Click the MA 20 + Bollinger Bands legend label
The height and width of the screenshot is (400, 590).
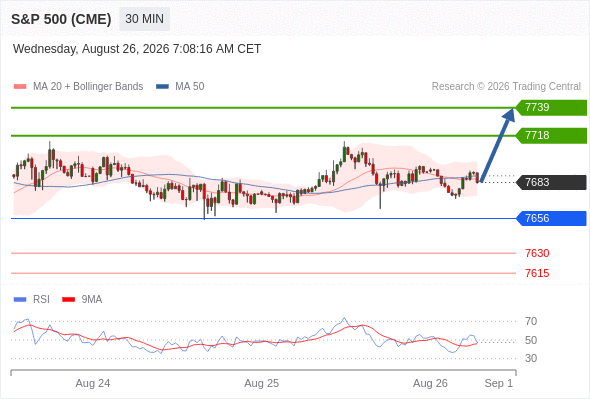tap(88, 87)
